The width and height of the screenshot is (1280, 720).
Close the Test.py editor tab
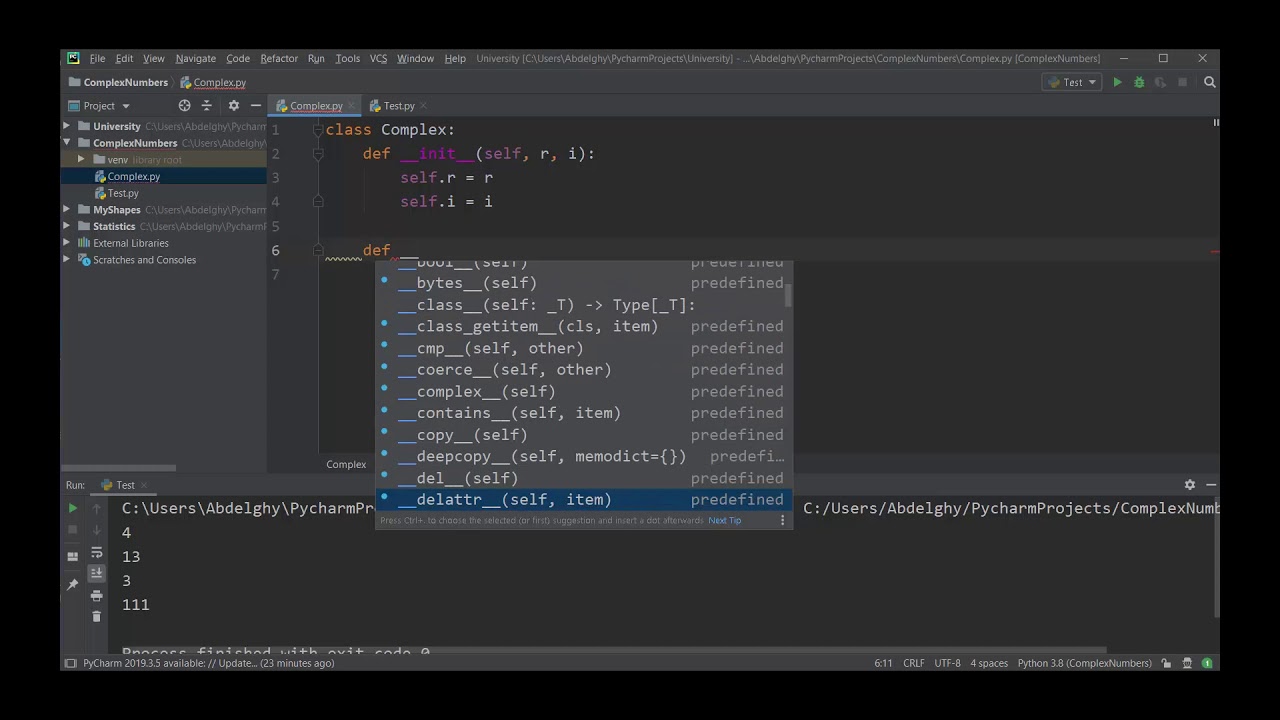423,105
